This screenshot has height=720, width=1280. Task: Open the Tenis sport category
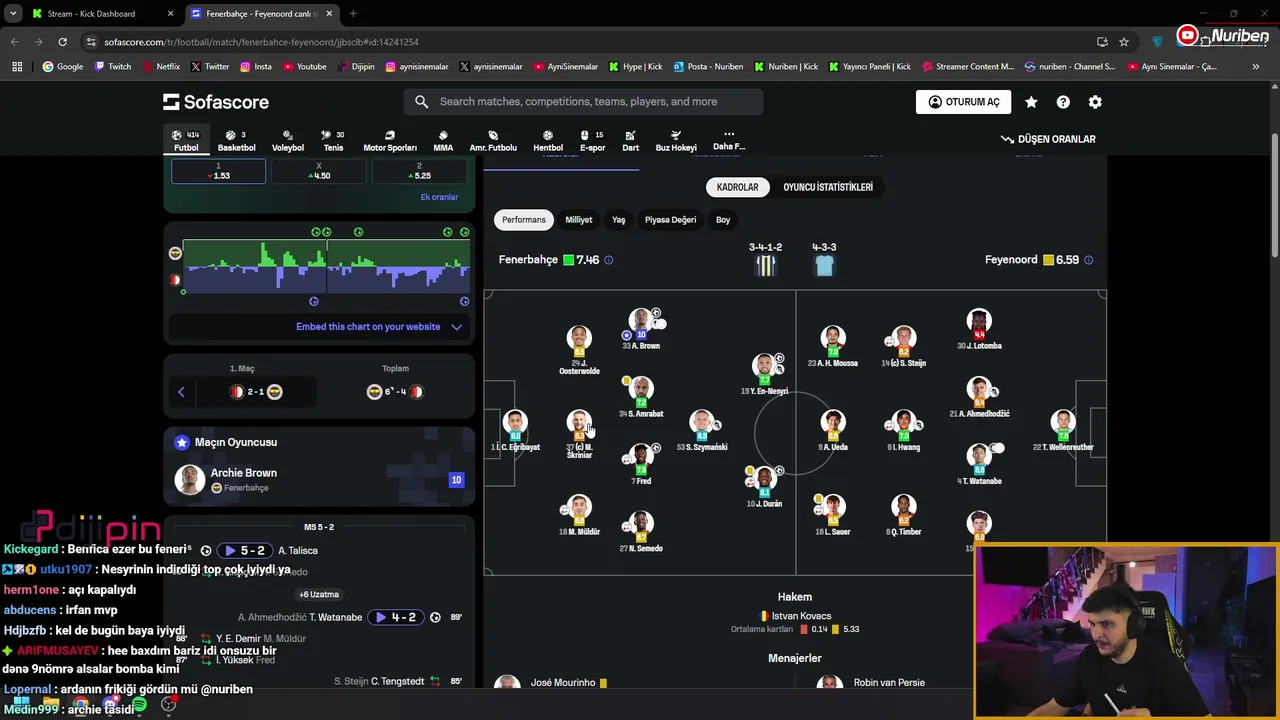333,141
